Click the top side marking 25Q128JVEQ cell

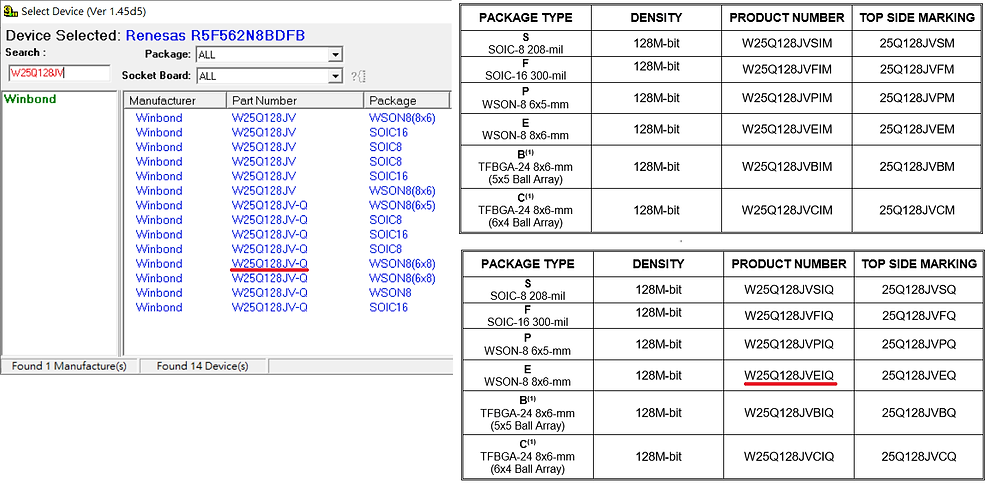tap(919, 375)
